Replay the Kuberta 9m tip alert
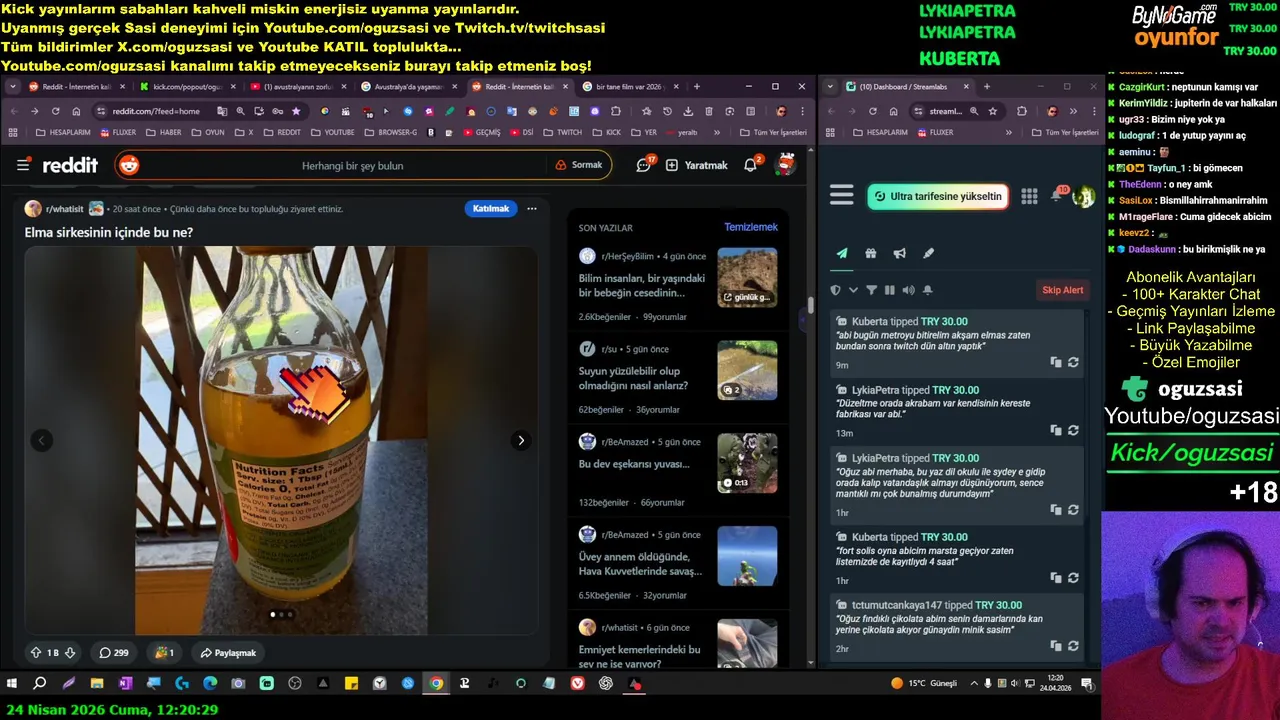Viewport: 1280px width, 720px height. (1073, 362)
